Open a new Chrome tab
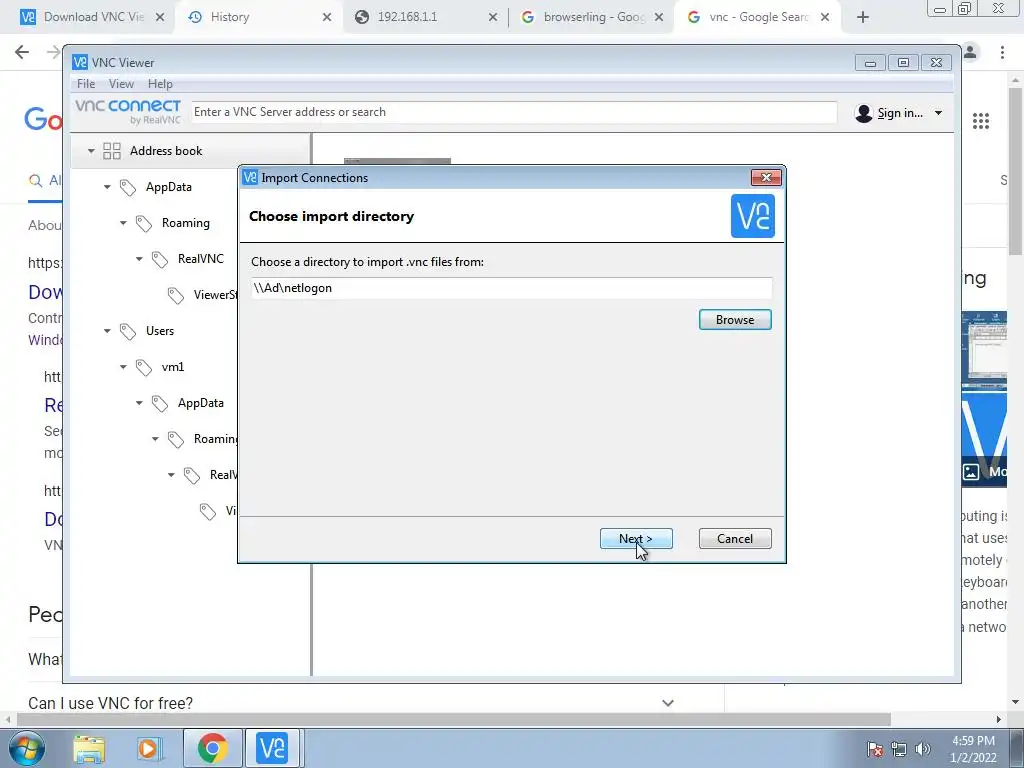Viewport: 1024px width, 768px height. point(863,17)
